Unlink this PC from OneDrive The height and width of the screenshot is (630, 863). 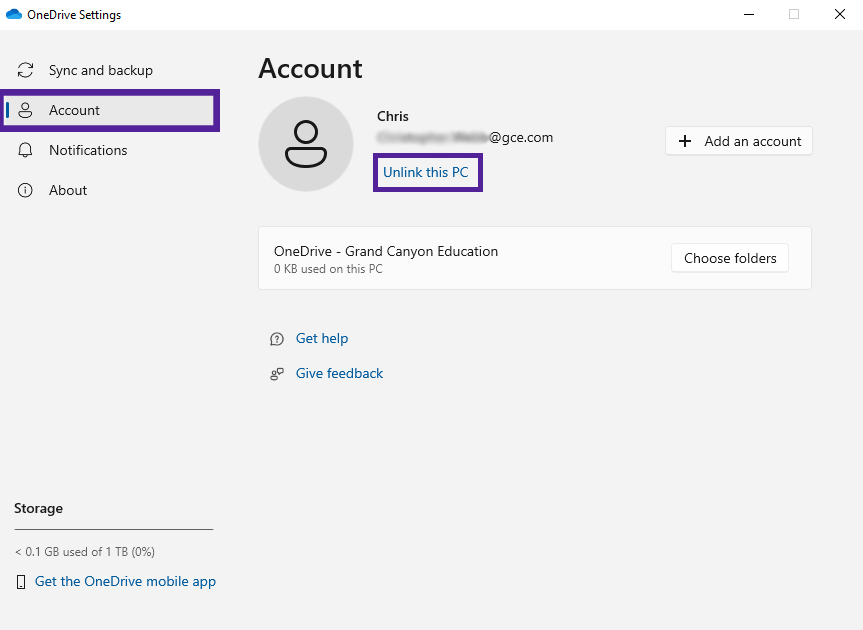point(426,172)
